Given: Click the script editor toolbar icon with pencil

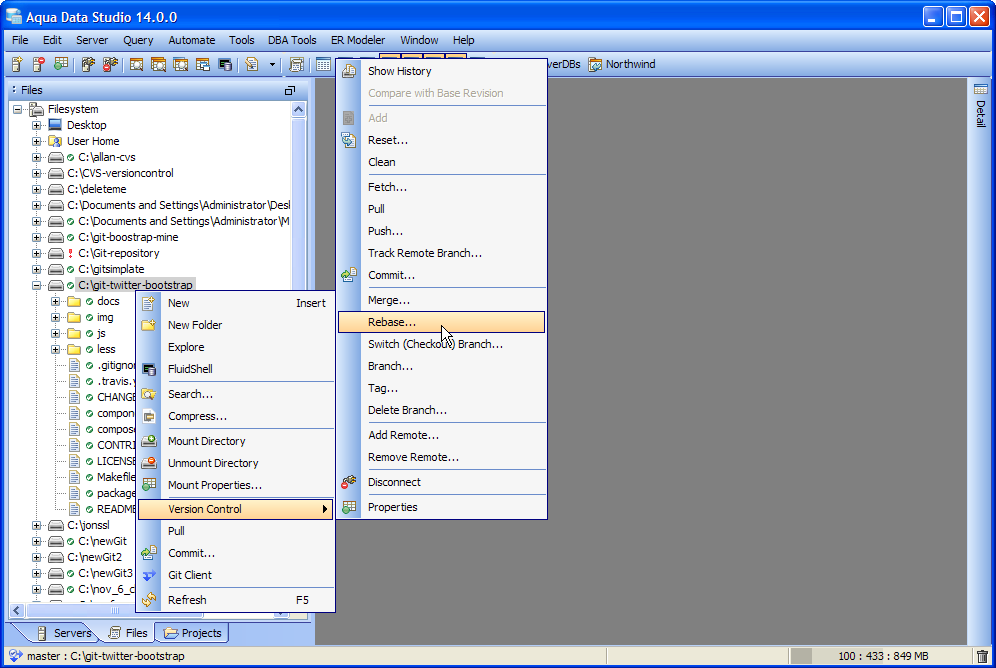Looking at the screenshot, I should click(252, 64).
